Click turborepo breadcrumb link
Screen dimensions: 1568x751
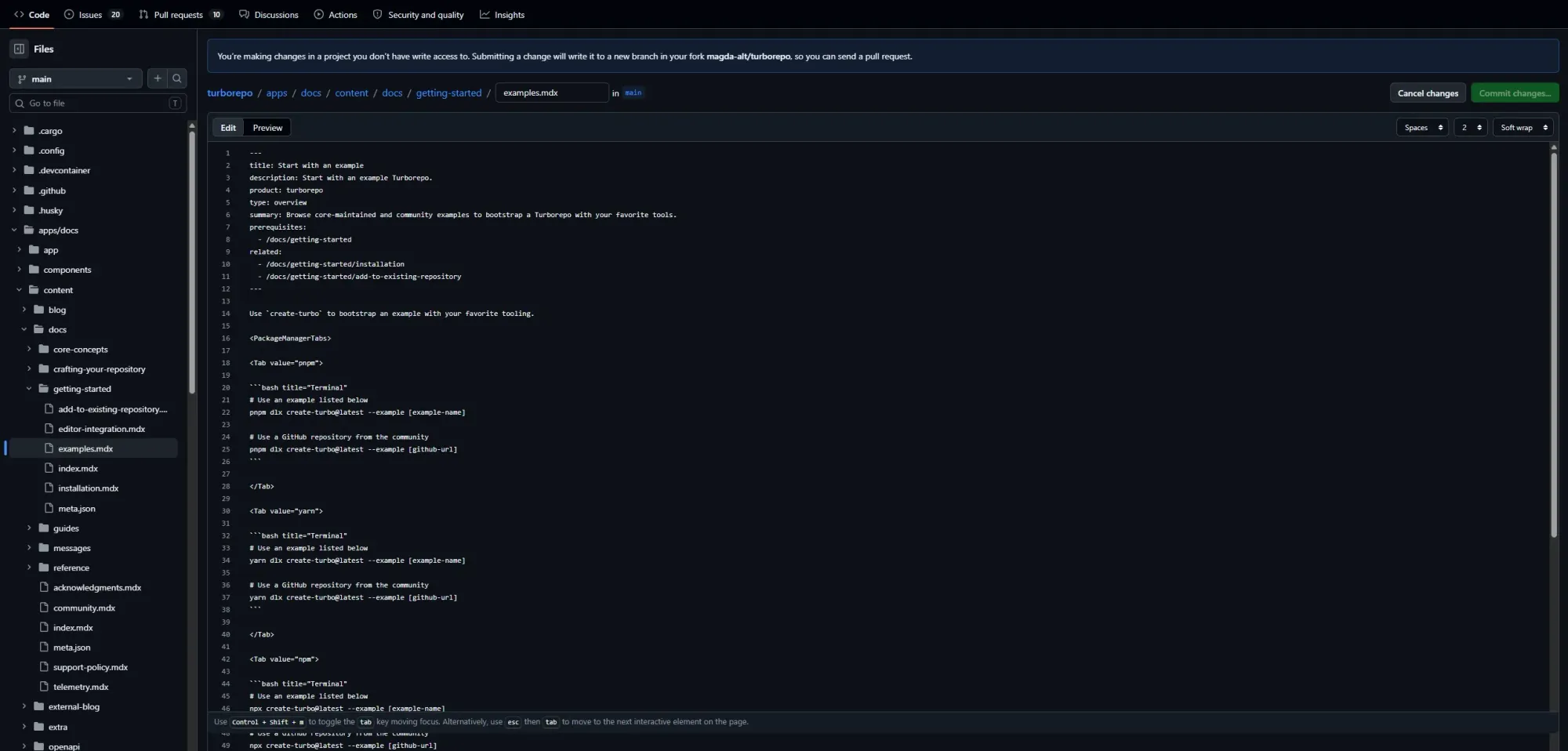(230, 93)
